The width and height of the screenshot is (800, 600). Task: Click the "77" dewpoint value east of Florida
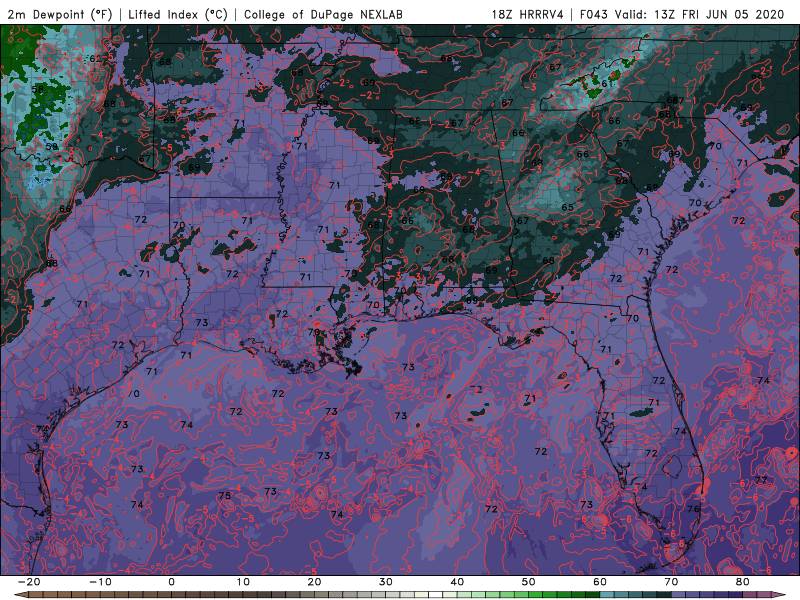(761, 480)
